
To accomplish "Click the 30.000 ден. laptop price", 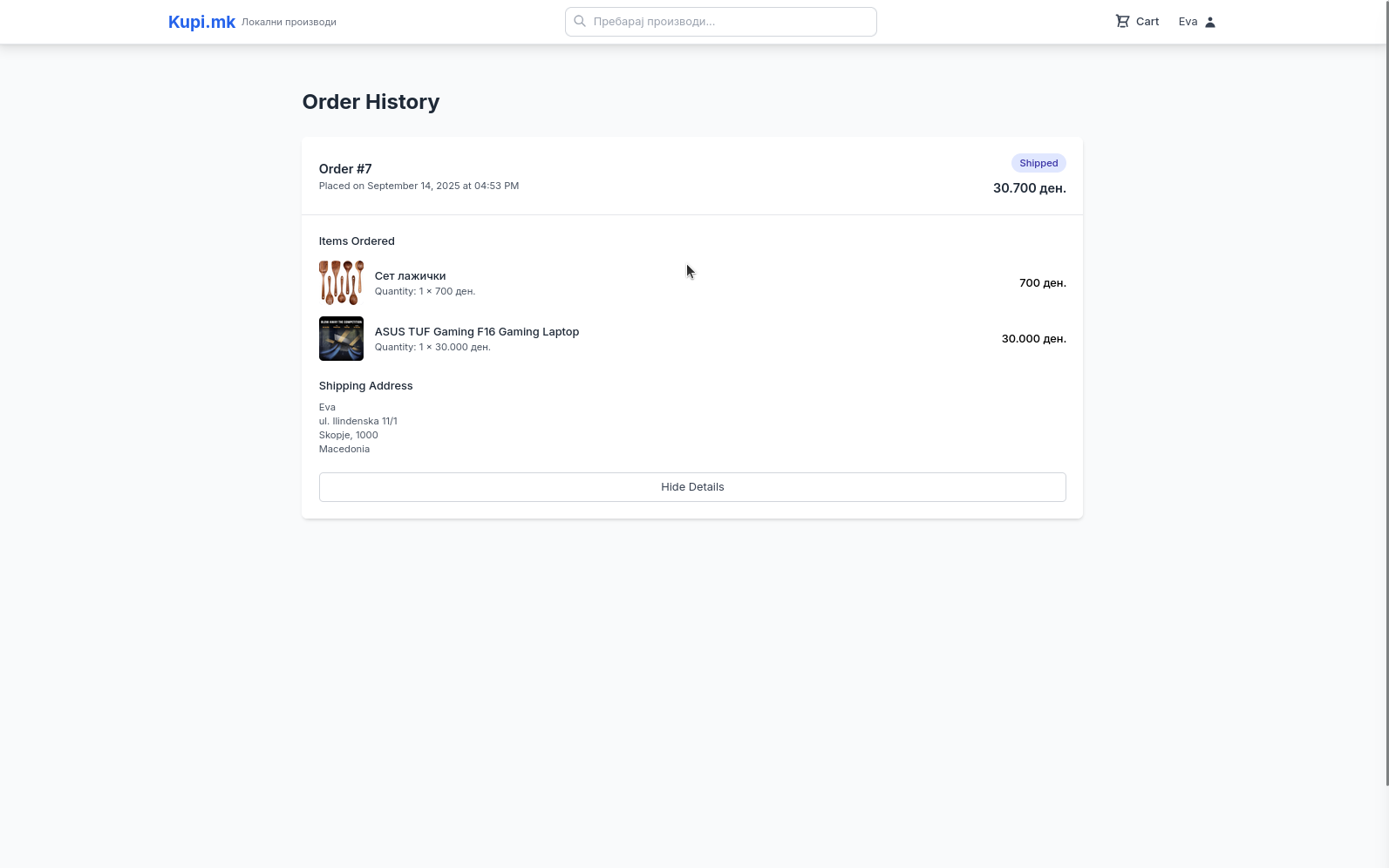I will [1033, 339].
